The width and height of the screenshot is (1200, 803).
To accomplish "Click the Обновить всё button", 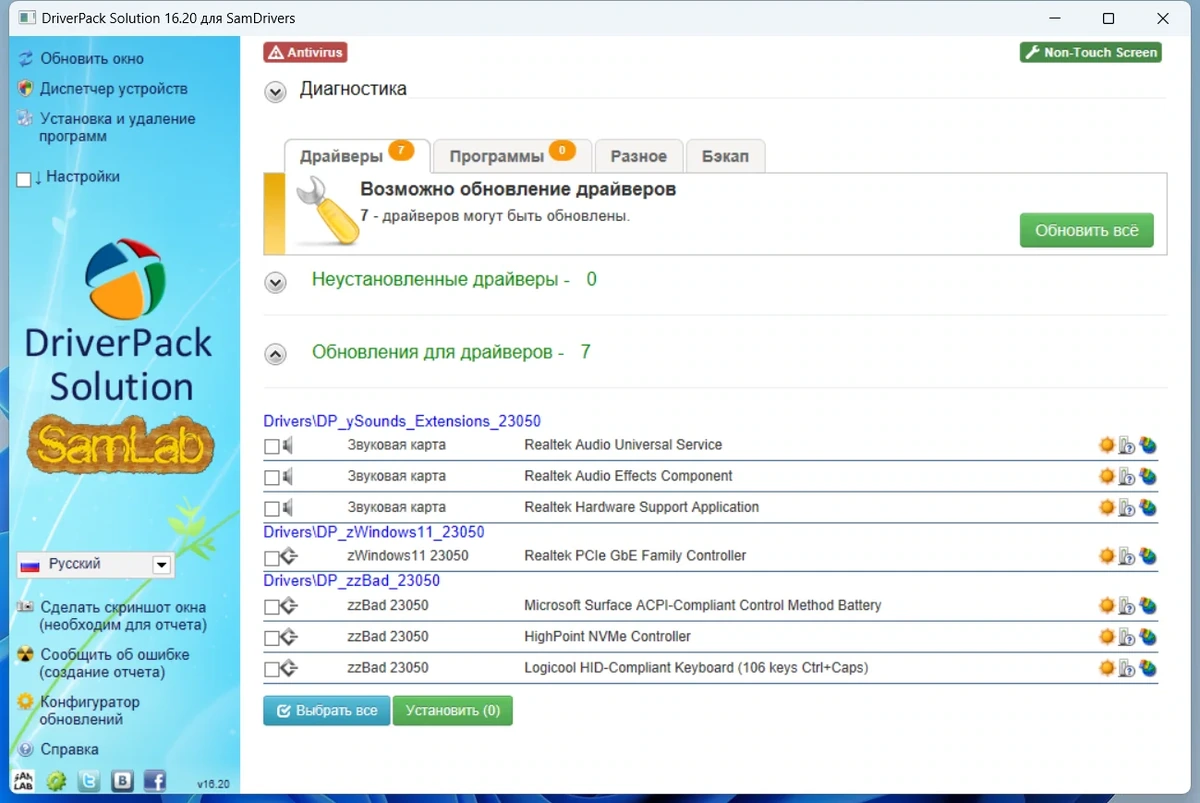I will pos(1086,230).
